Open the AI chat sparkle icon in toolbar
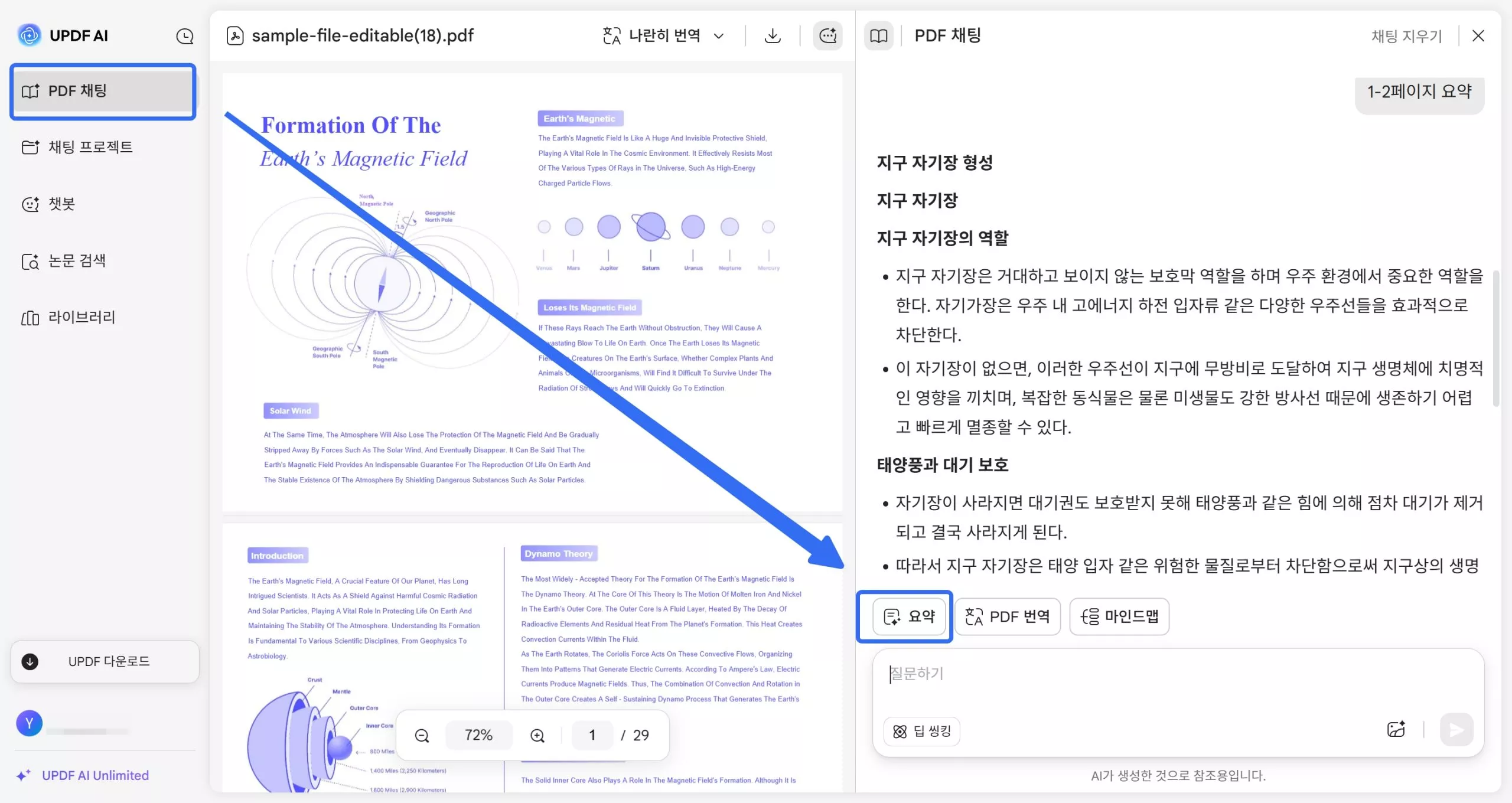This screenshot has width=1512, height=803. coord(827,35)
